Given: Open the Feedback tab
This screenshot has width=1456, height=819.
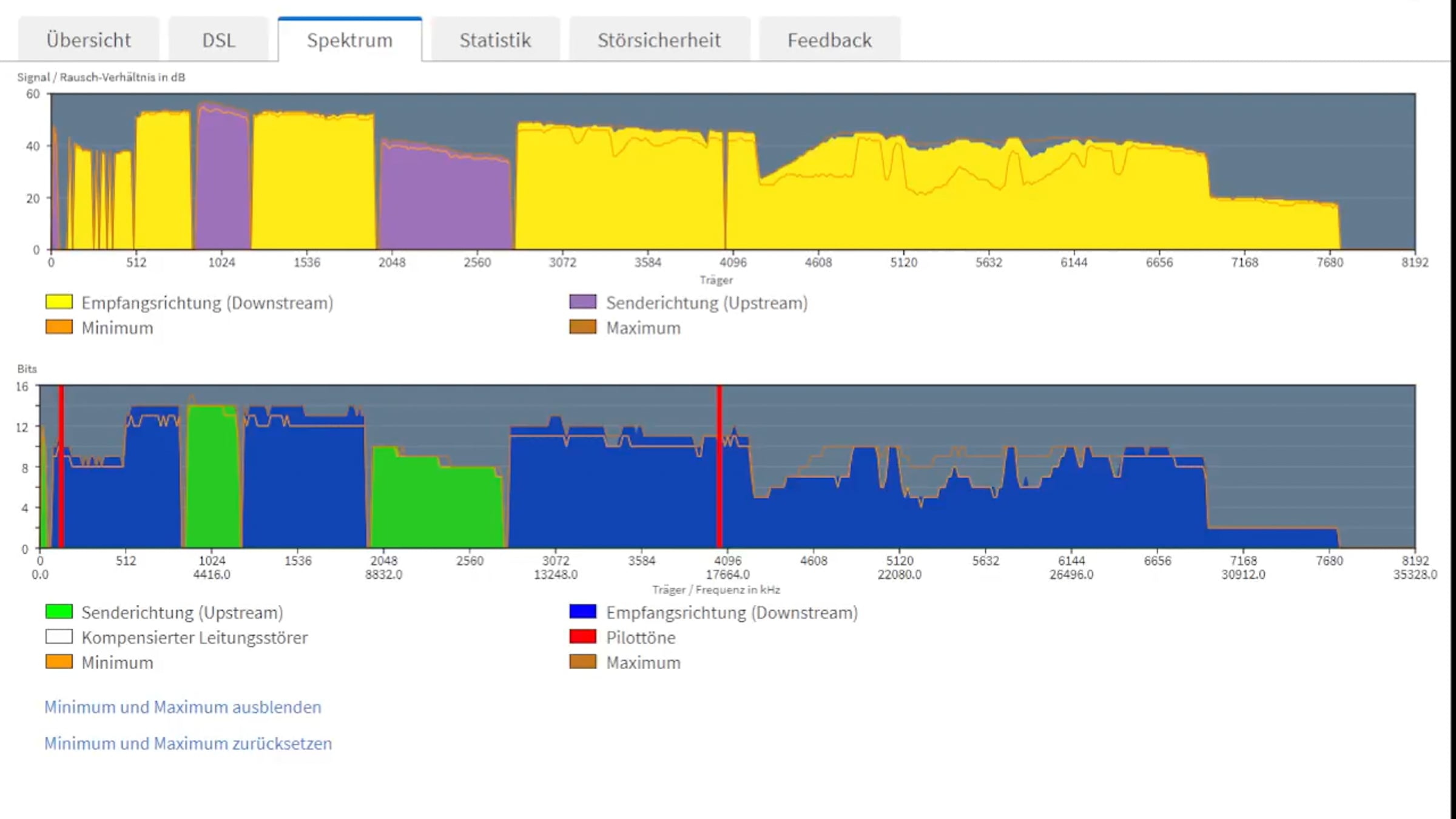Looking at the screenshot, I should (x=829, y=40).
